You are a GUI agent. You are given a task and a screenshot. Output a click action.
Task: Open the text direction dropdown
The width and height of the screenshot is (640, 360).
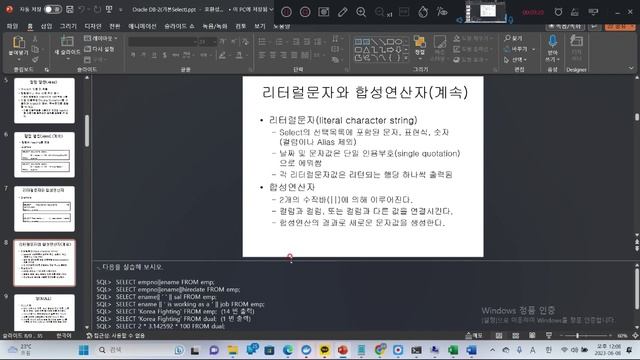[x=336, y=39]
